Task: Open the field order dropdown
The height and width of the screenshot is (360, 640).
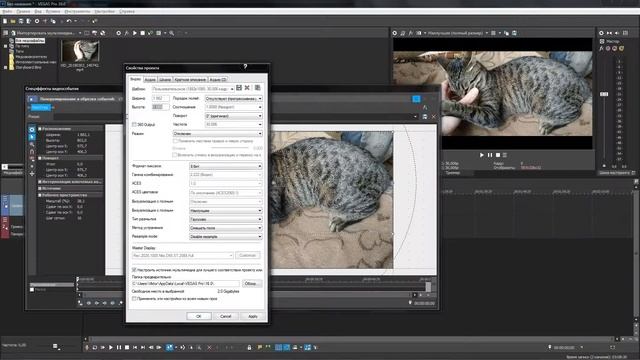Action: (233, 98)
